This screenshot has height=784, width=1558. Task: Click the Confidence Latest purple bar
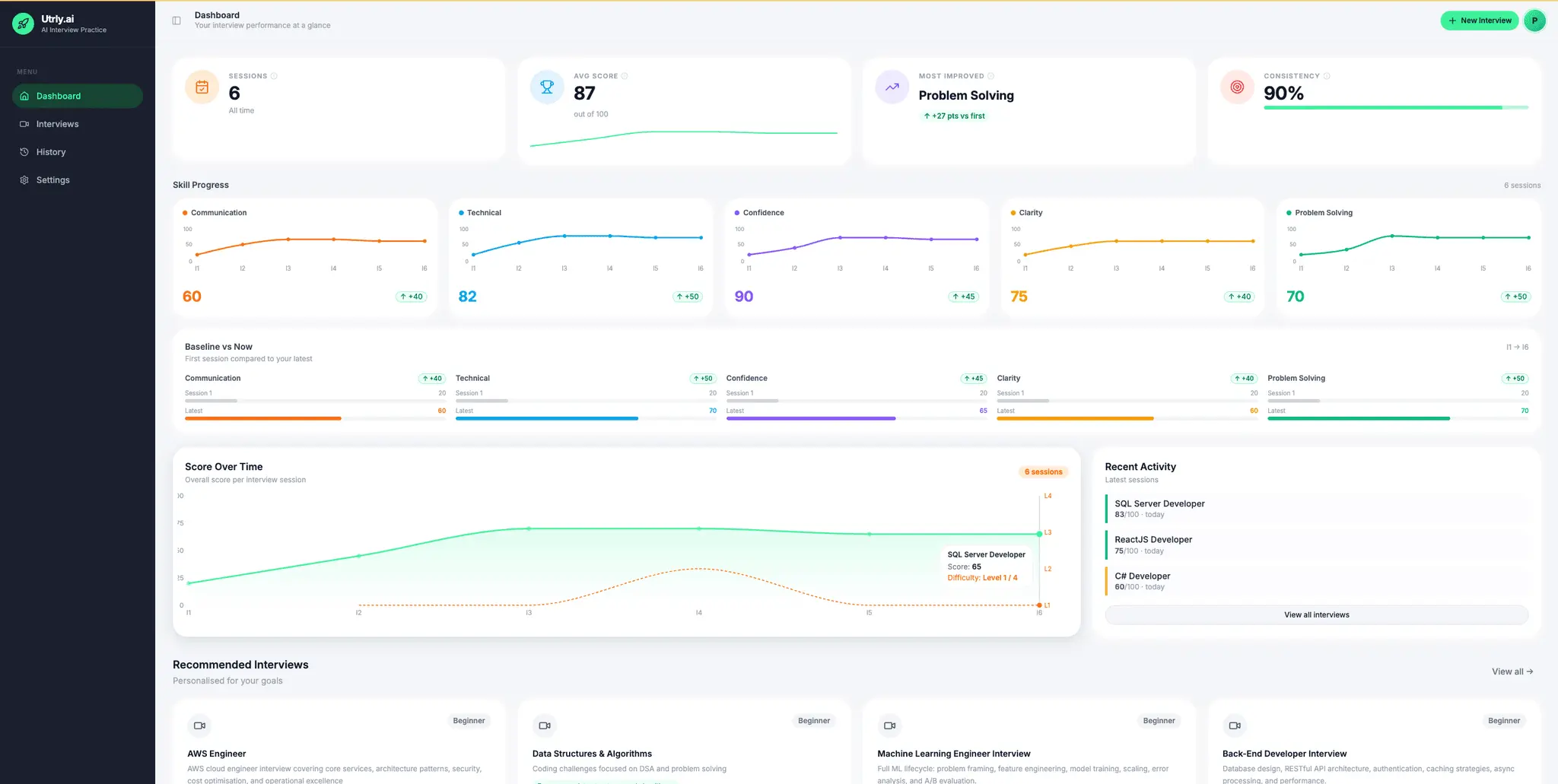pos(811,418)
